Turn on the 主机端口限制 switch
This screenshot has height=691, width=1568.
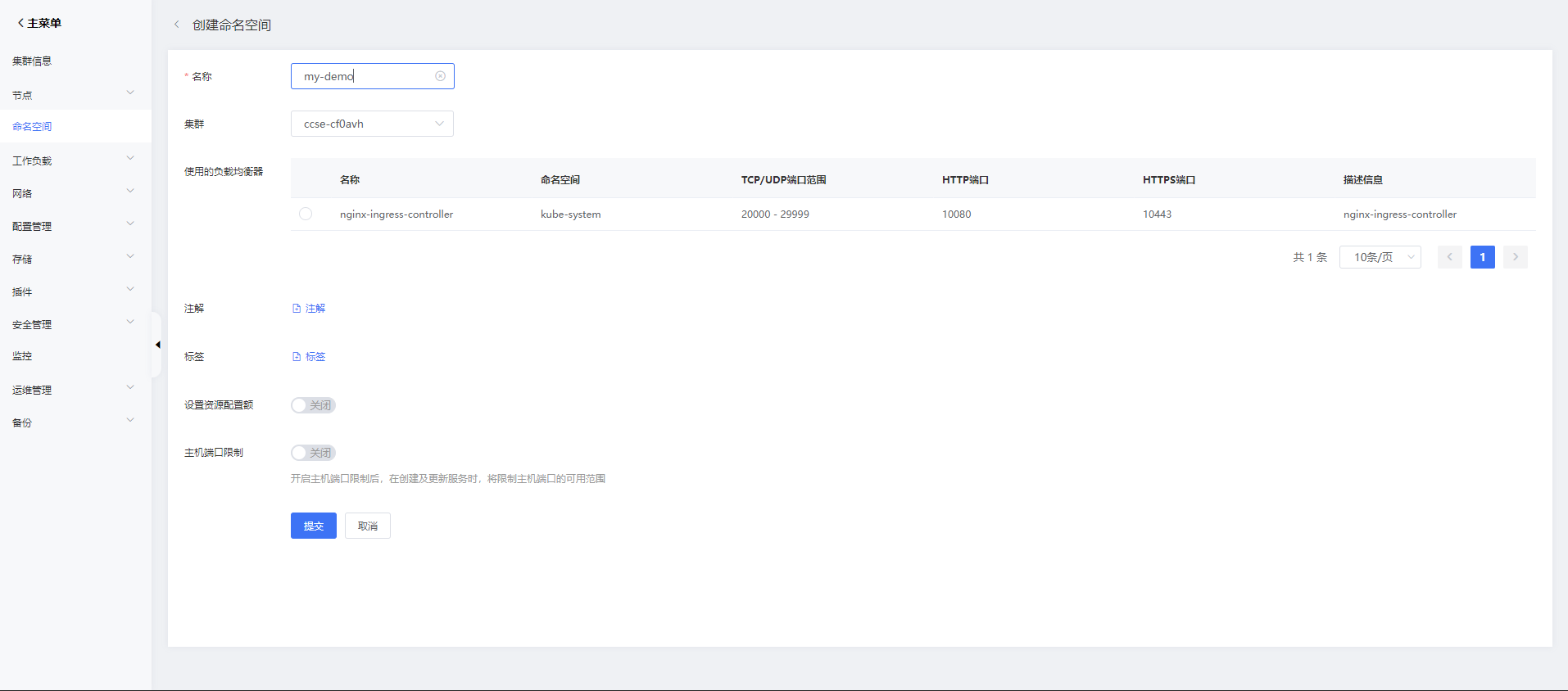coord(313,453)
